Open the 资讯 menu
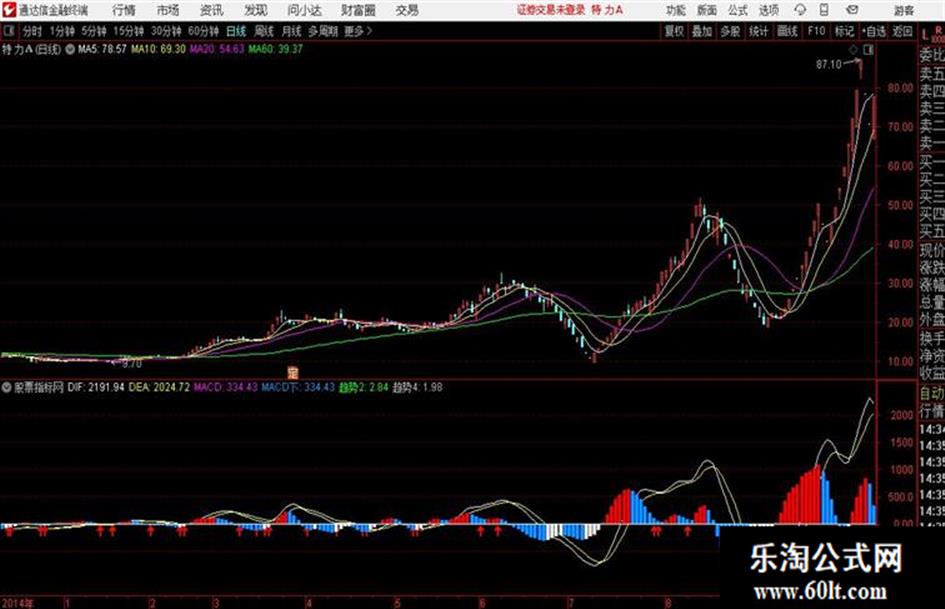 (x=211, y=10)
